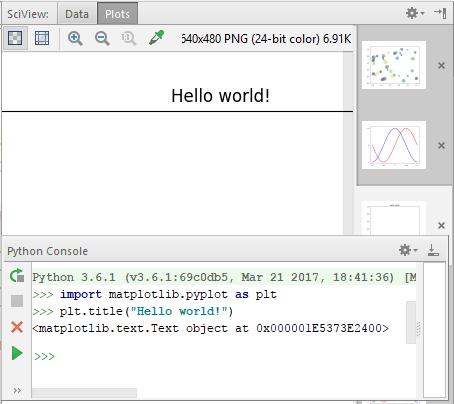Toggle the grid overlay icon
The width and height of the screenshot is (454, 404).
tap(42, 38)
